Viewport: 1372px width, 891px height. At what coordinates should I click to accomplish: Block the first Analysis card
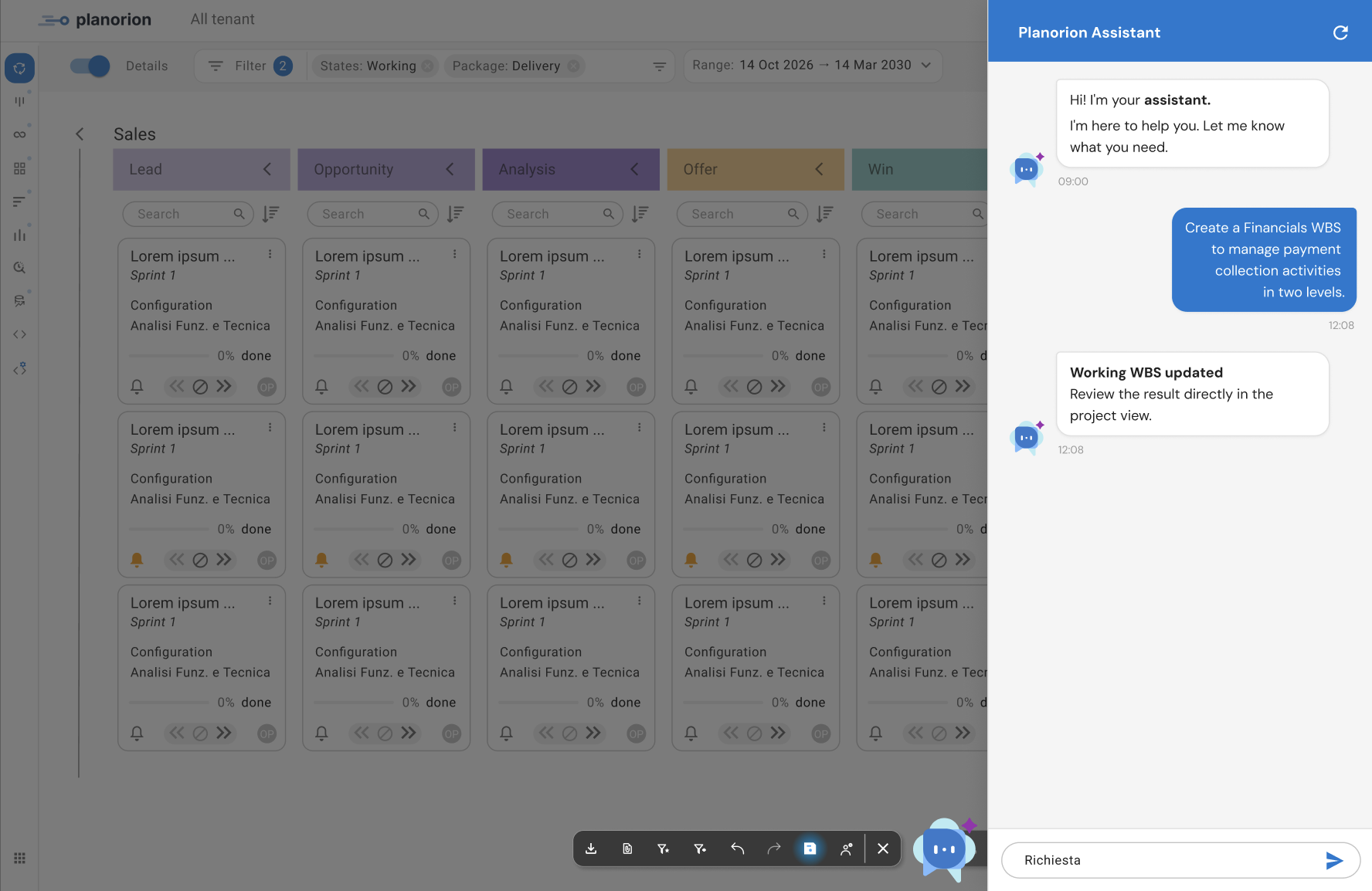point(569,387)
